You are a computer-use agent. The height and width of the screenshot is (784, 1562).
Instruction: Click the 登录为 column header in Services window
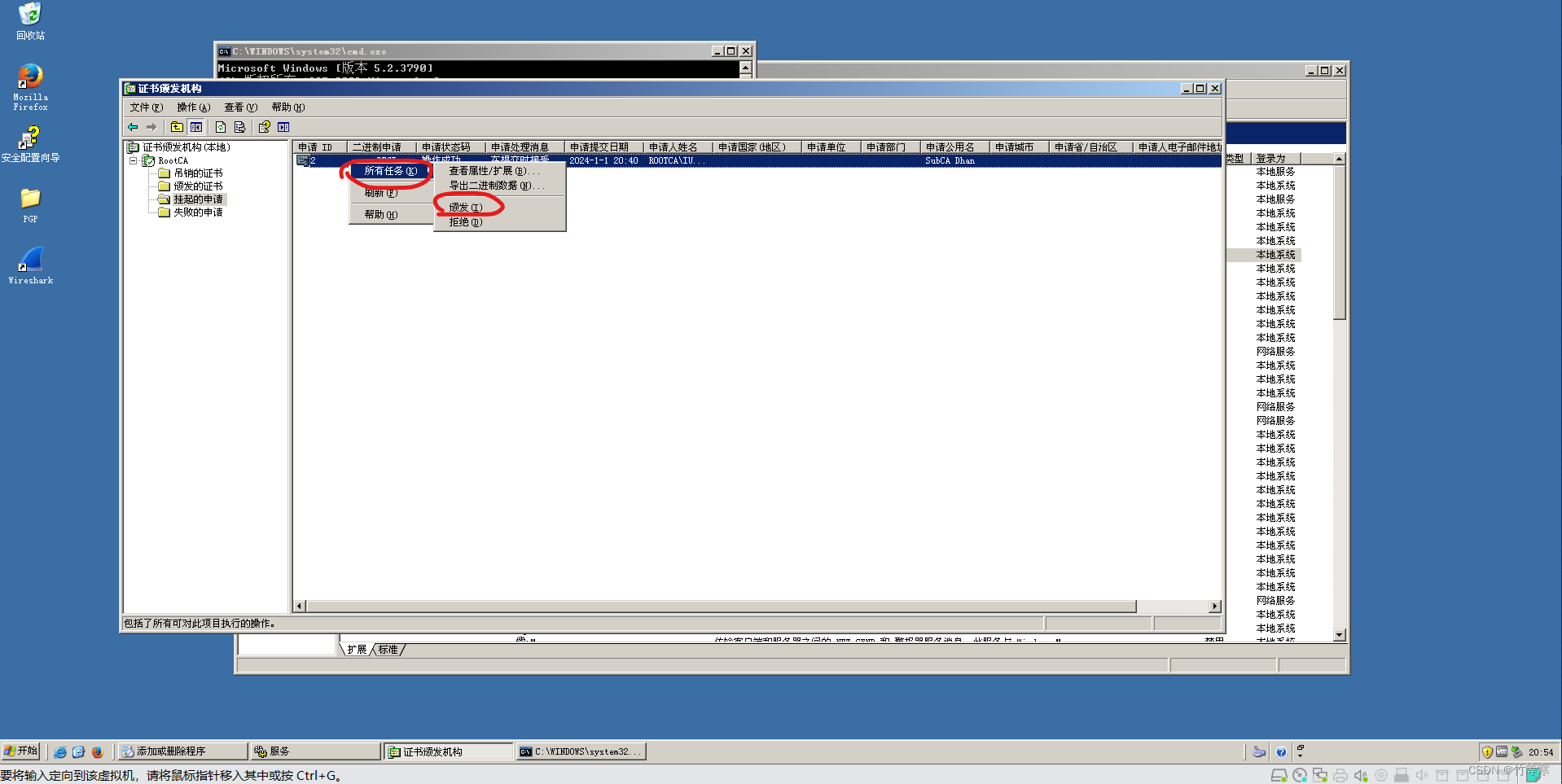coord(1277,159)
